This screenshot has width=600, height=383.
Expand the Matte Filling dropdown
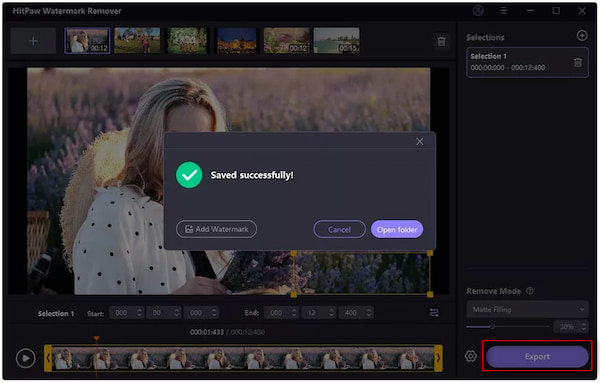(x=527, y=309)
